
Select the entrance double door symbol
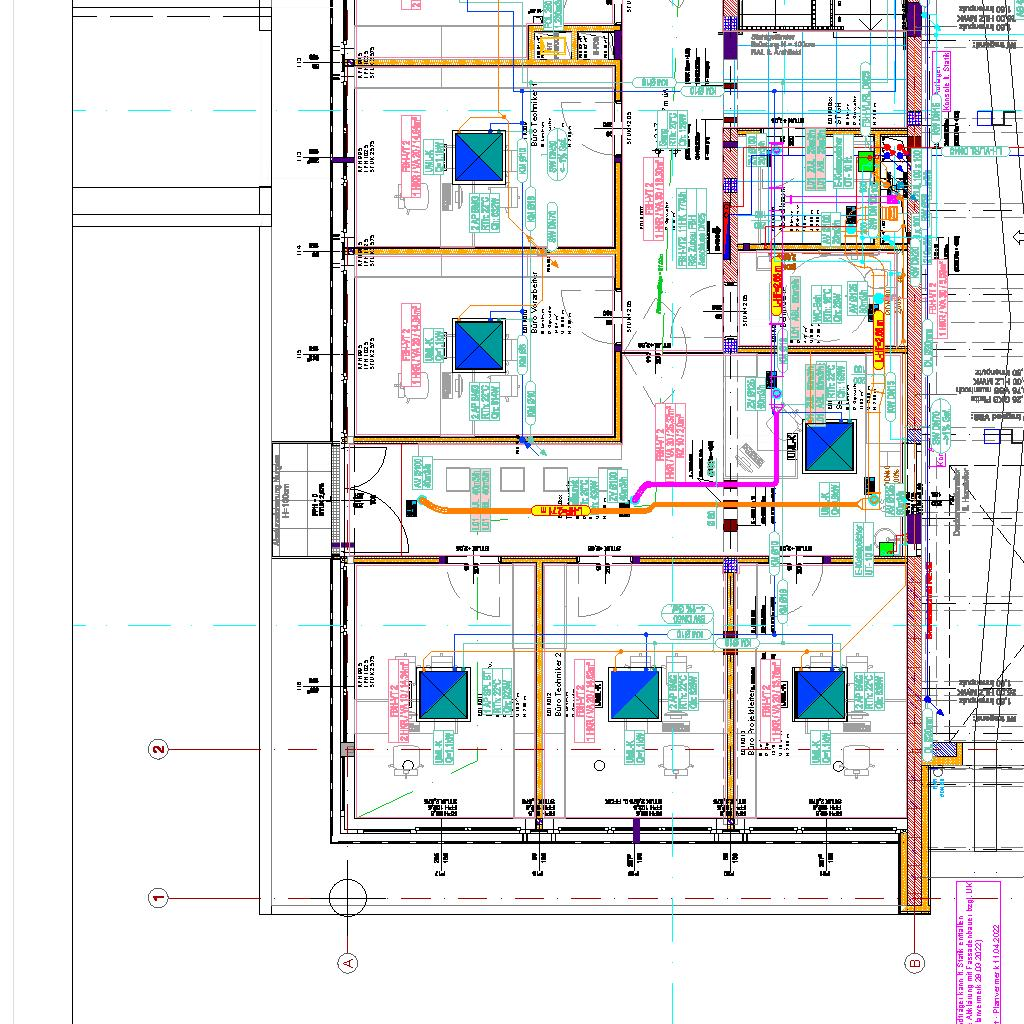pos(379,501)
